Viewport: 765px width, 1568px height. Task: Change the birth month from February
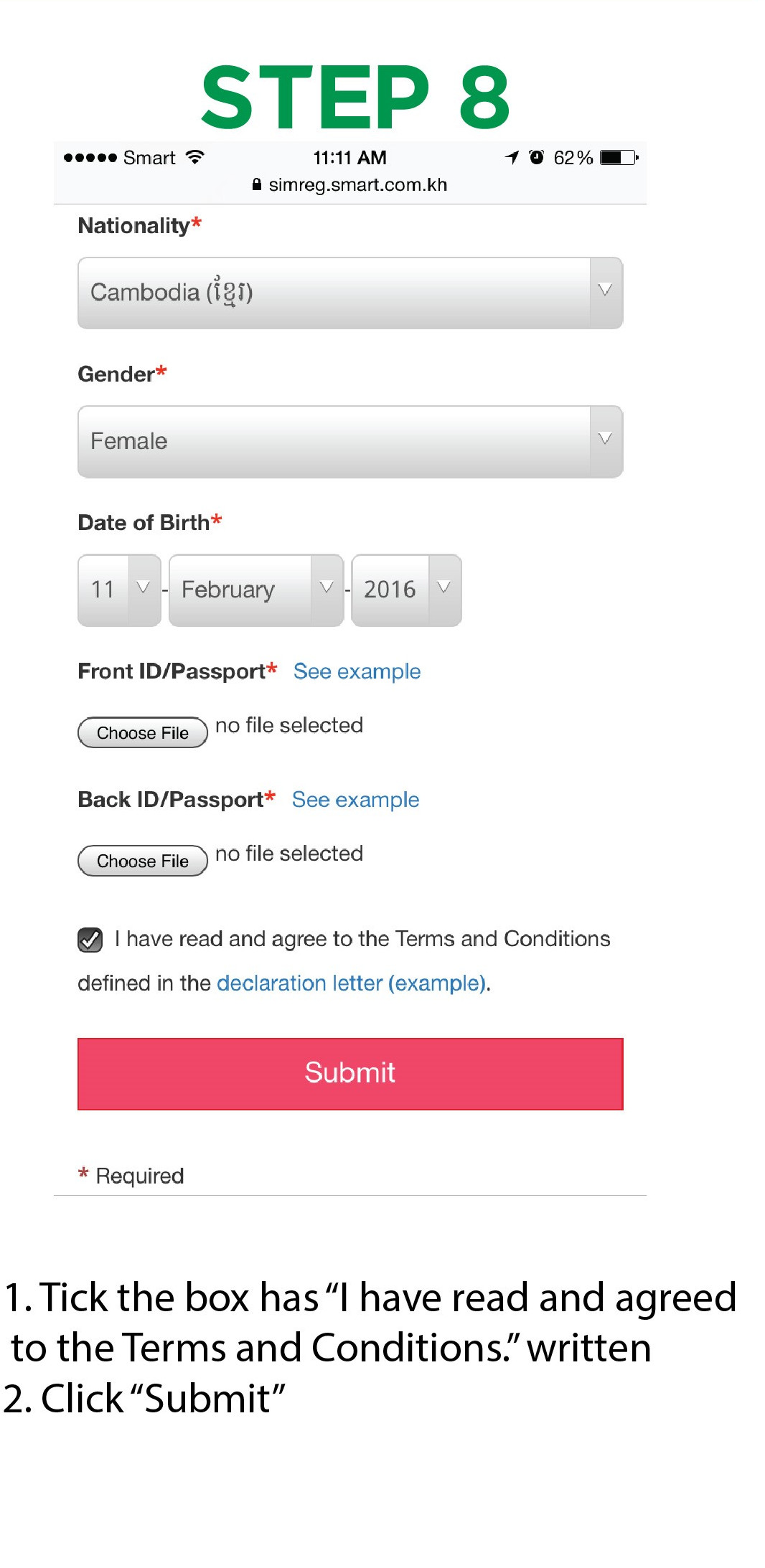[x=256, y=590]
